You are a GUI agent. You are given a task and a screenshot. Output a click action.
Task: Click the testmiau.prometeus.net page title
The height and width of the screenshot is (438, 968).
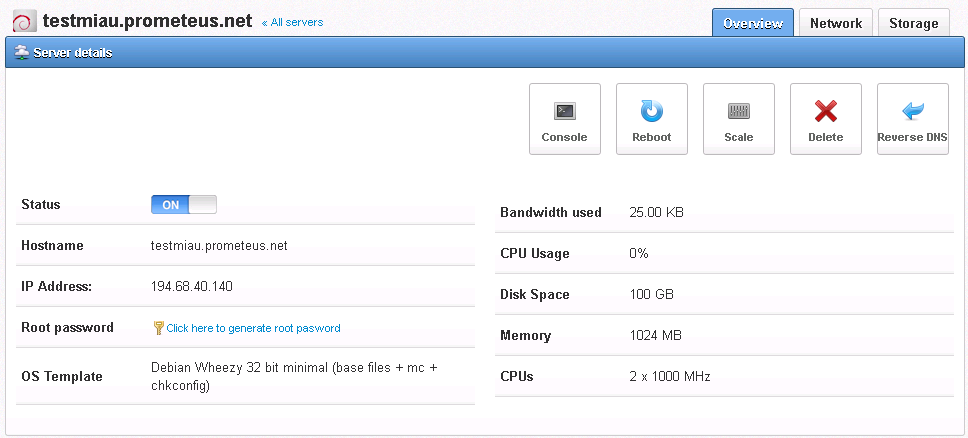[x=148, y=22]
